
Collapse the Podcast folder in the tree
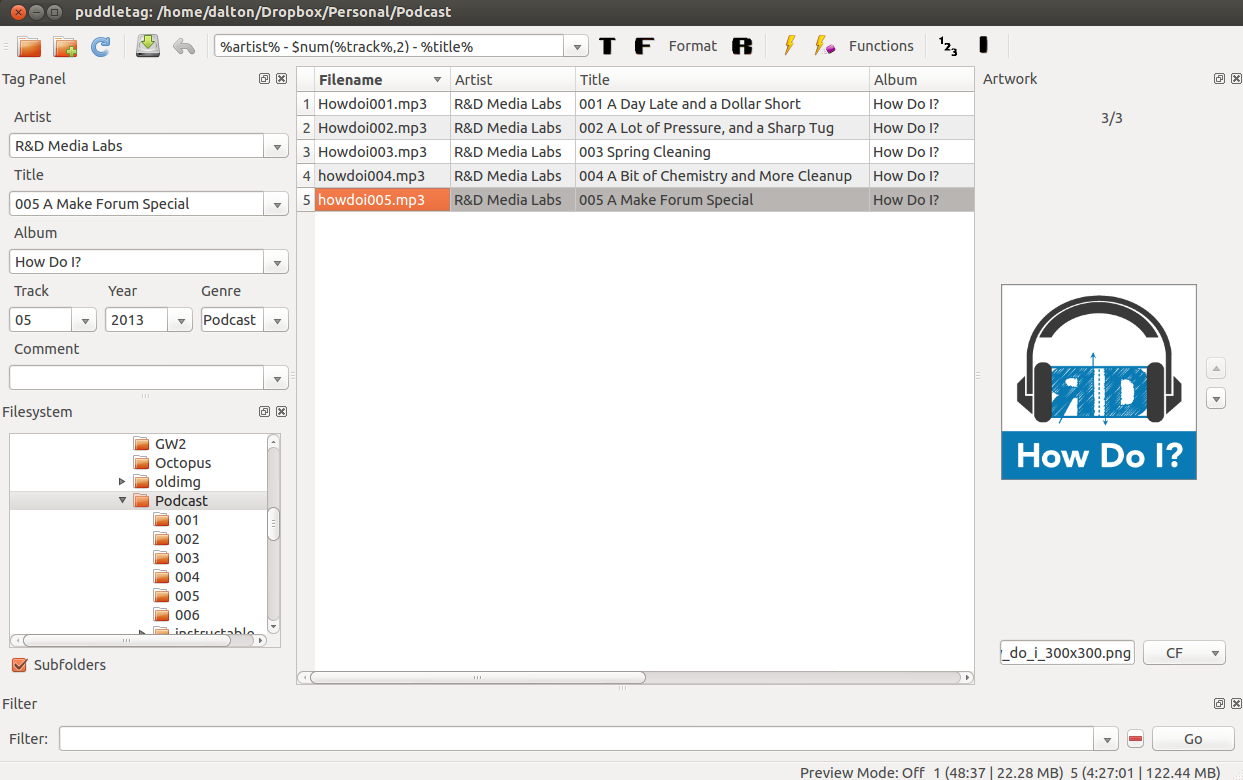click(122, 501)
